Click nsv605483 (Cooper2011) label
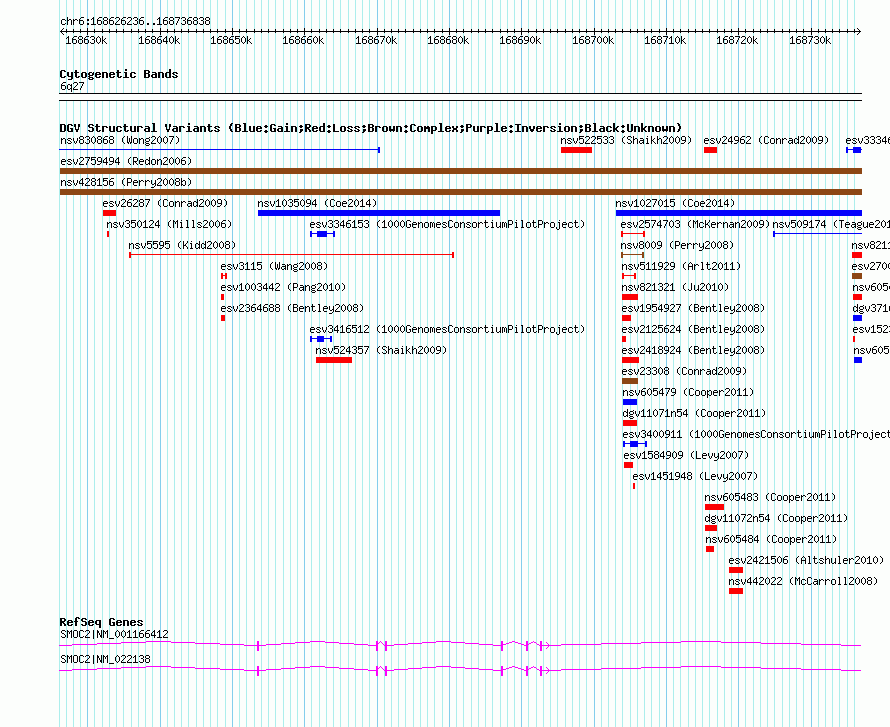The width and height of the screenshot is (890, 727). (x=770, y=497)
